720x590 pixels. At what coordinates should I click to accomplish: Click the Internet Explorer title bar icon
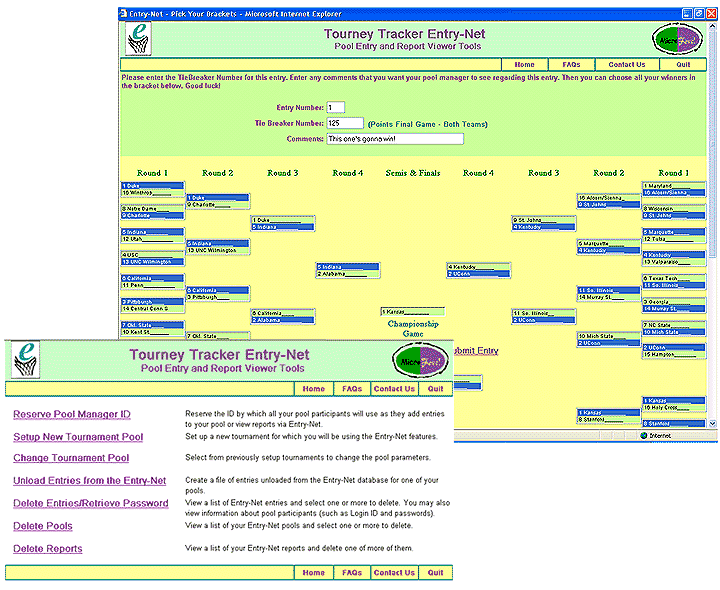click(x=123, y=13)
